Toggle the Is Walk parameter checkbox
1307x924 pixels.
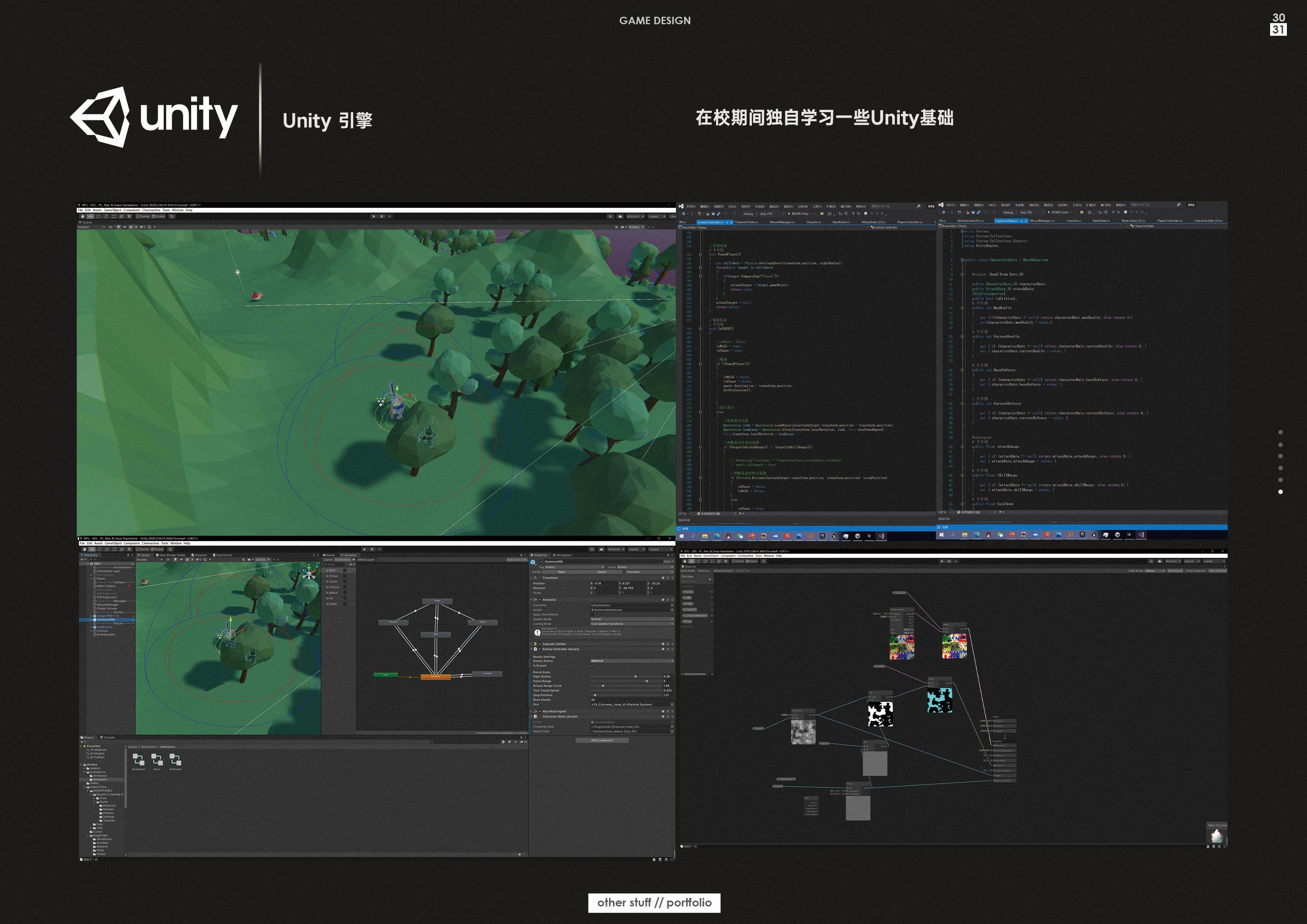tap(345, 570)
